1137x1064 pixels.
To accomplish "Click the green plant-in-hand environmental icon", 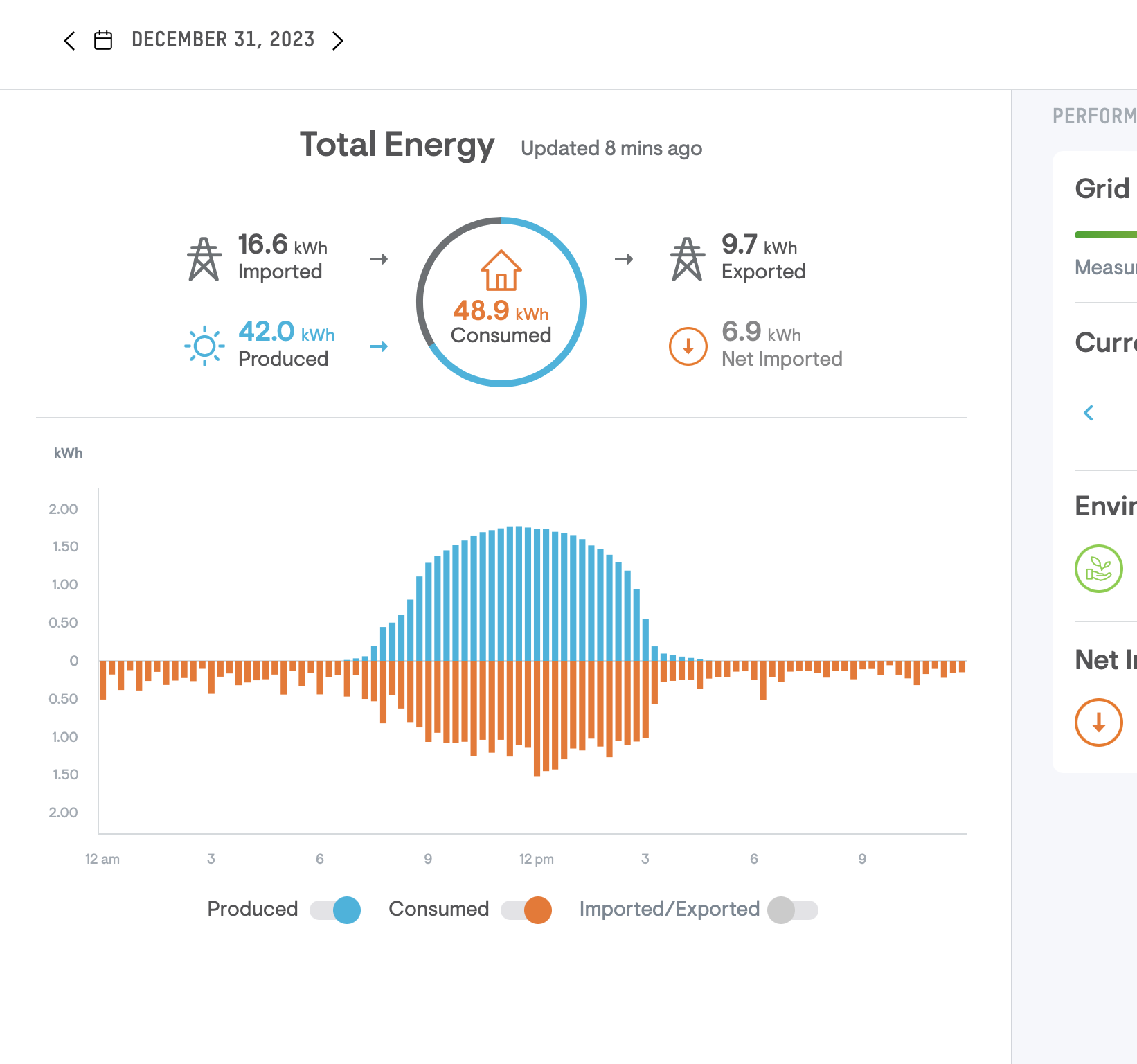I will click(x=1098, y=569).
